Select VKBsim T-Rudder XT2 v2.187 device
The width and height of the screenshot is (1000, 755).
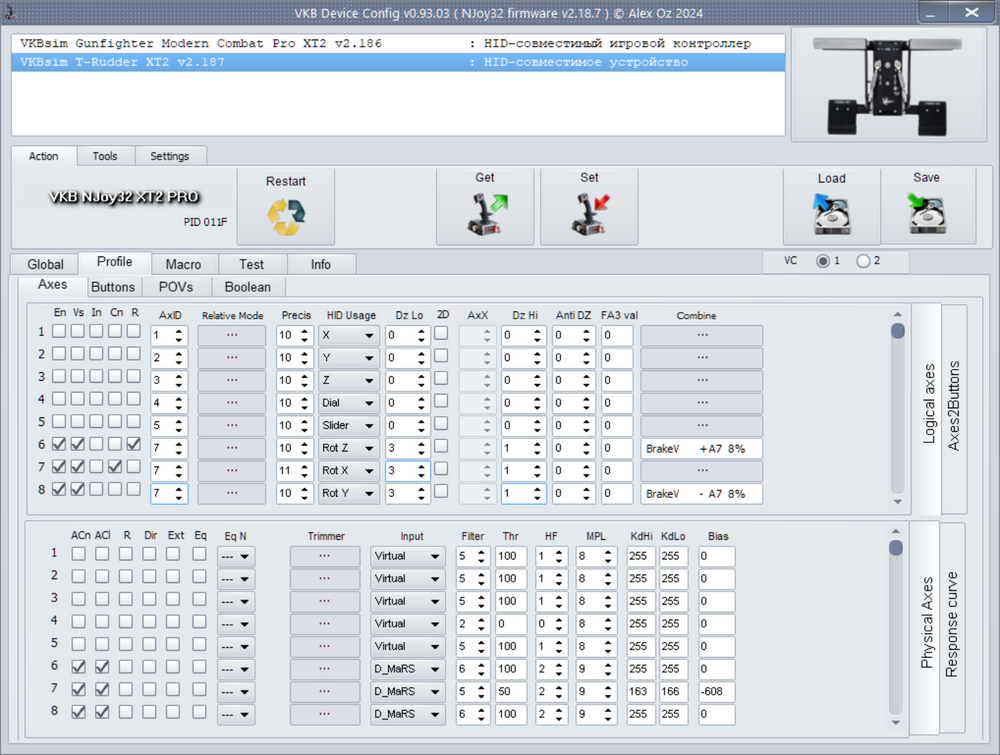pos(398,62)
